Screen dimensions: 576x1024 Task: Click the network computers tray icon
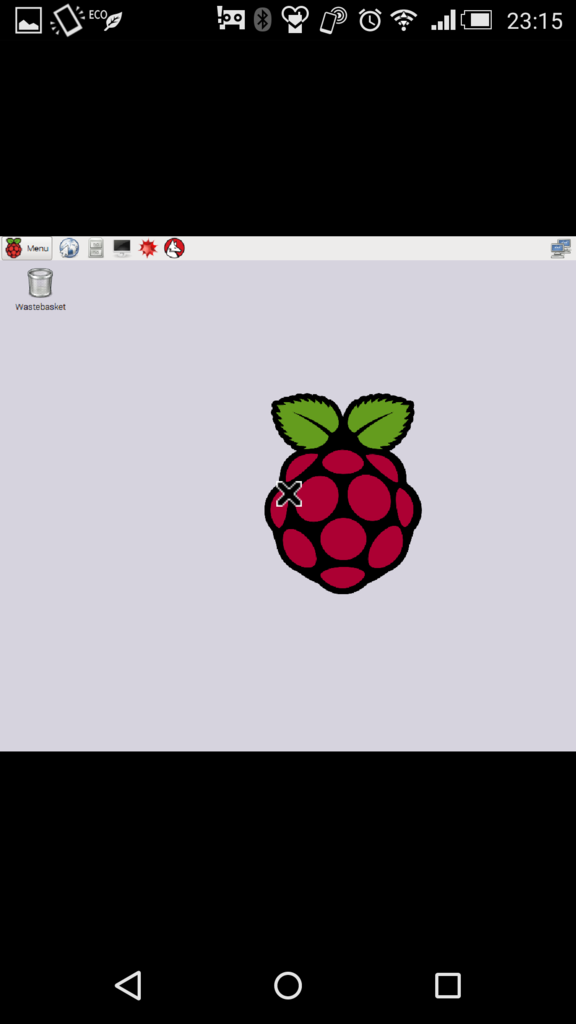pos(561,249)
